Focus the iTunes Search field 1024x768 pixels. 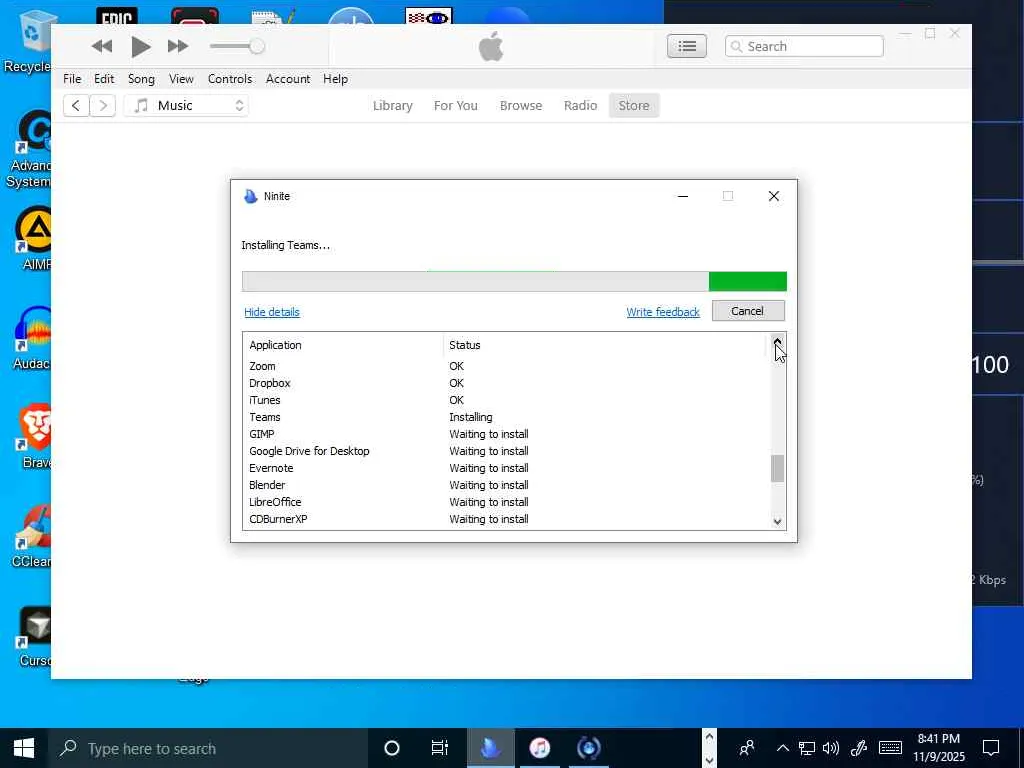point(804,46)
